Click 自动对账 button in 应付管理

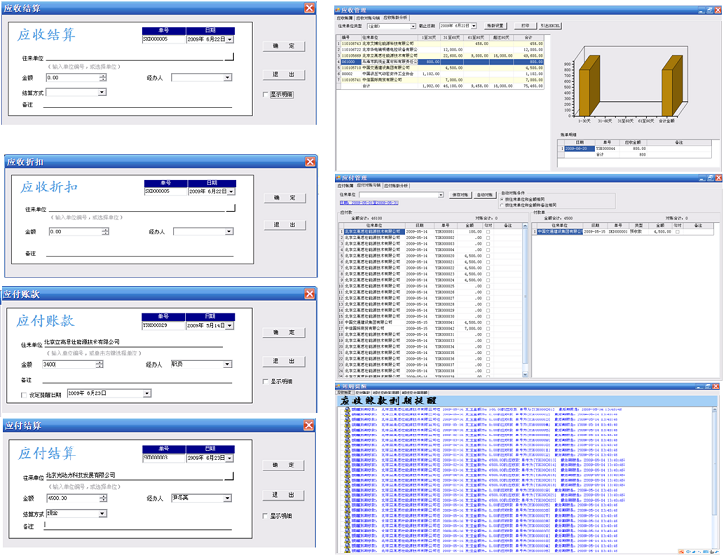[485, 195]
